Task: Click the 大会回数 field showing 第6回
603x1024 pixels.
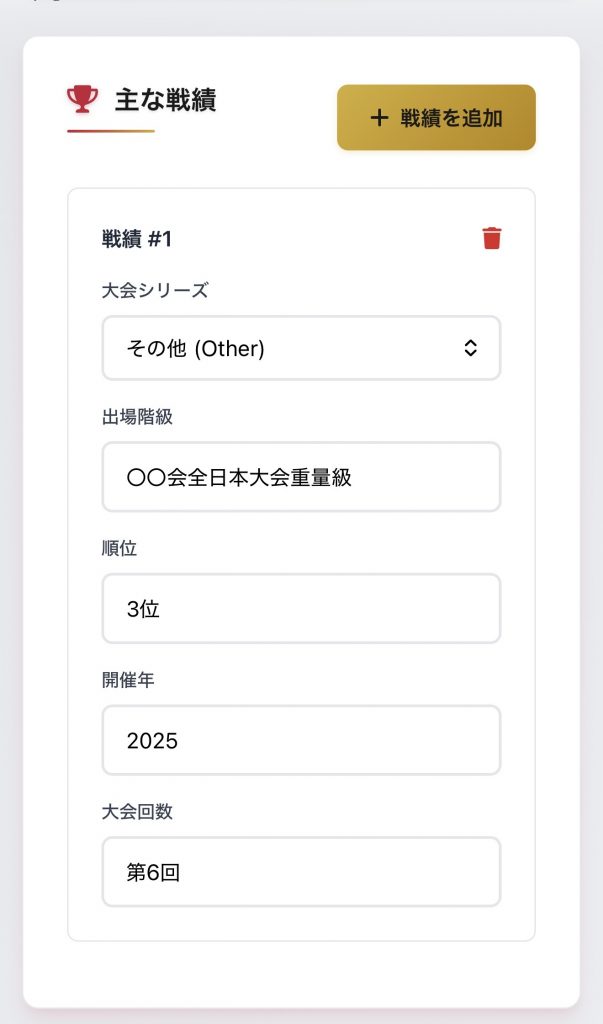Action: pyautogui.click(x=301, y=872)
